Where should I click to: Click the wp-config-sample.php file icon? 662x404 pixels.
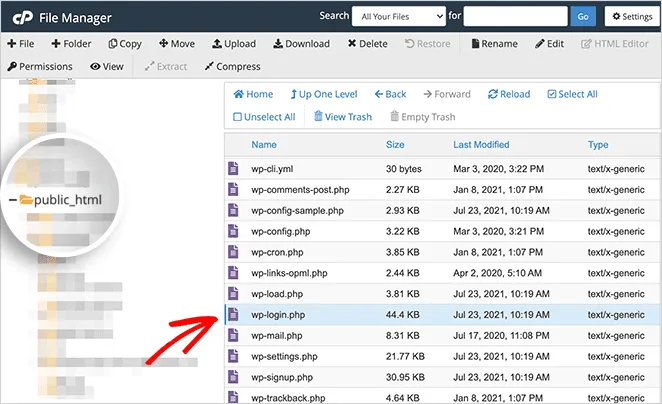click(x=233, y=210)
